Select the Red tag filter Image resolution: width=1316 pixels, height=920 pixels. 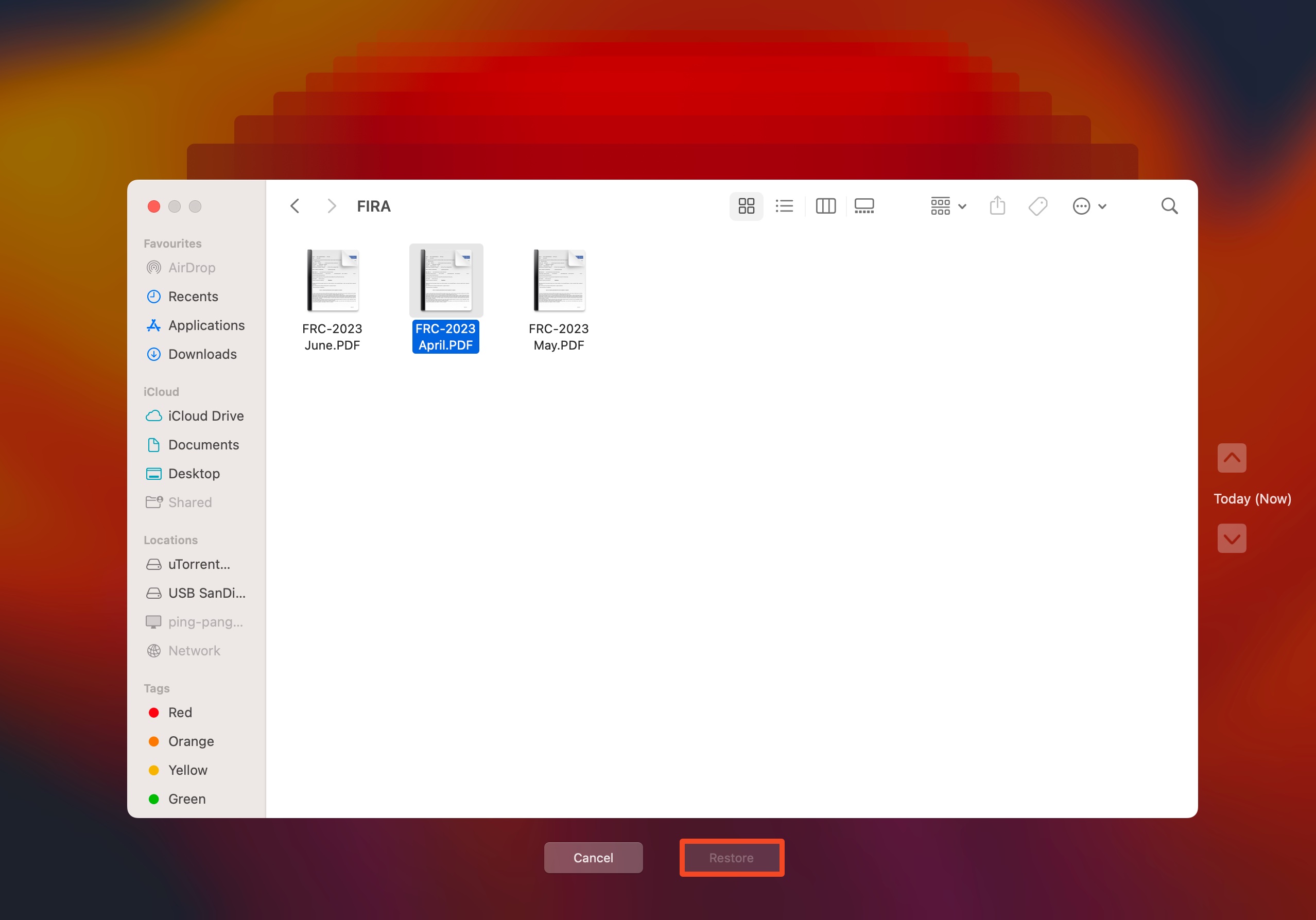click(182, 711)
